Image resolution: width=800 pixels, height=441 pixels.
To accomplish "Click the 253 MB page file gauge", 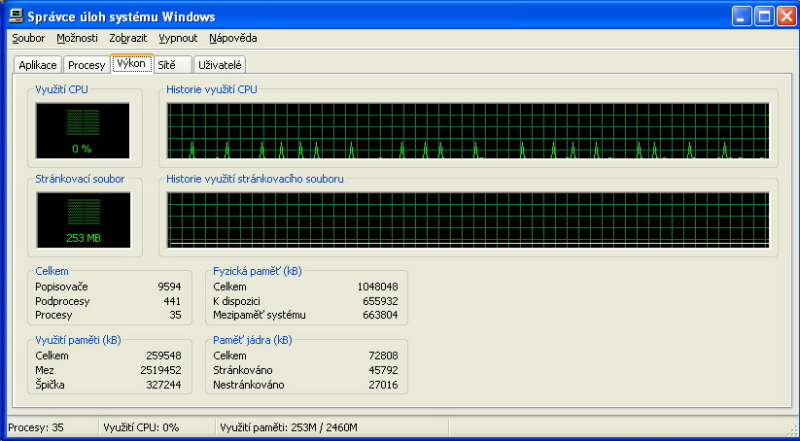I will click(x=83, y=220).
